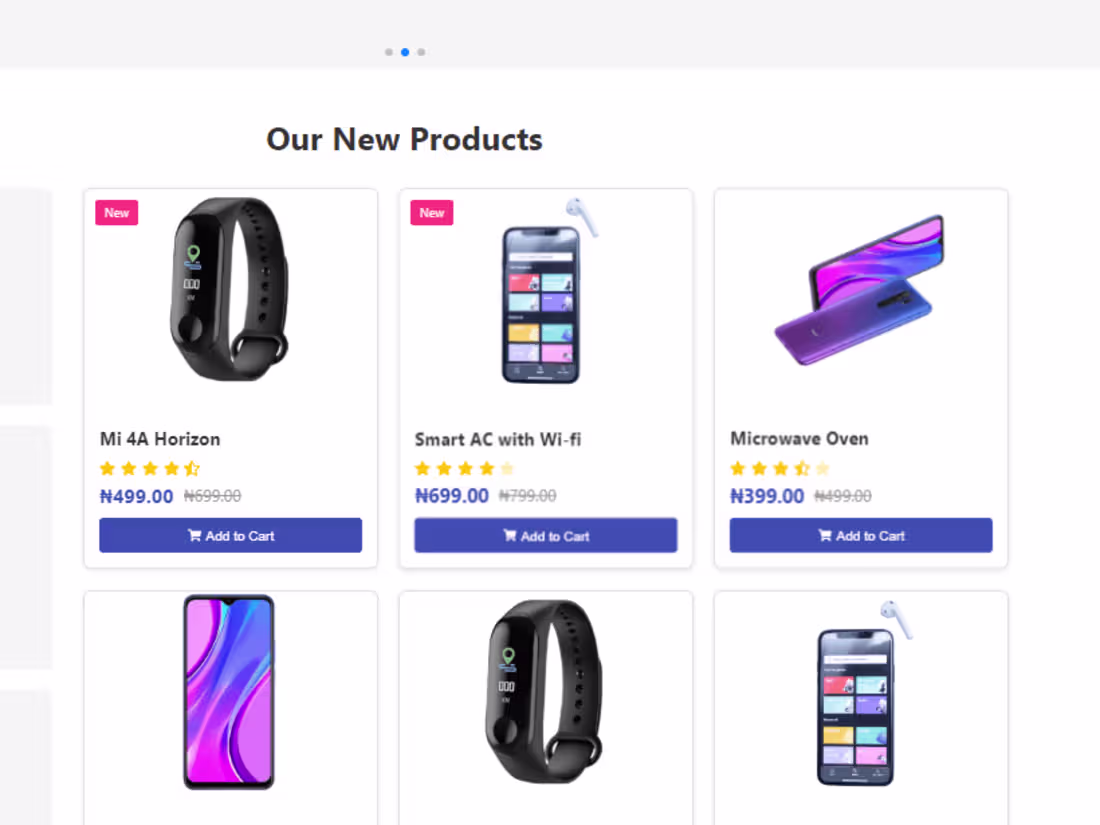Click the cart icon on Smart AC's Add to Cart

tap(509, 535)
